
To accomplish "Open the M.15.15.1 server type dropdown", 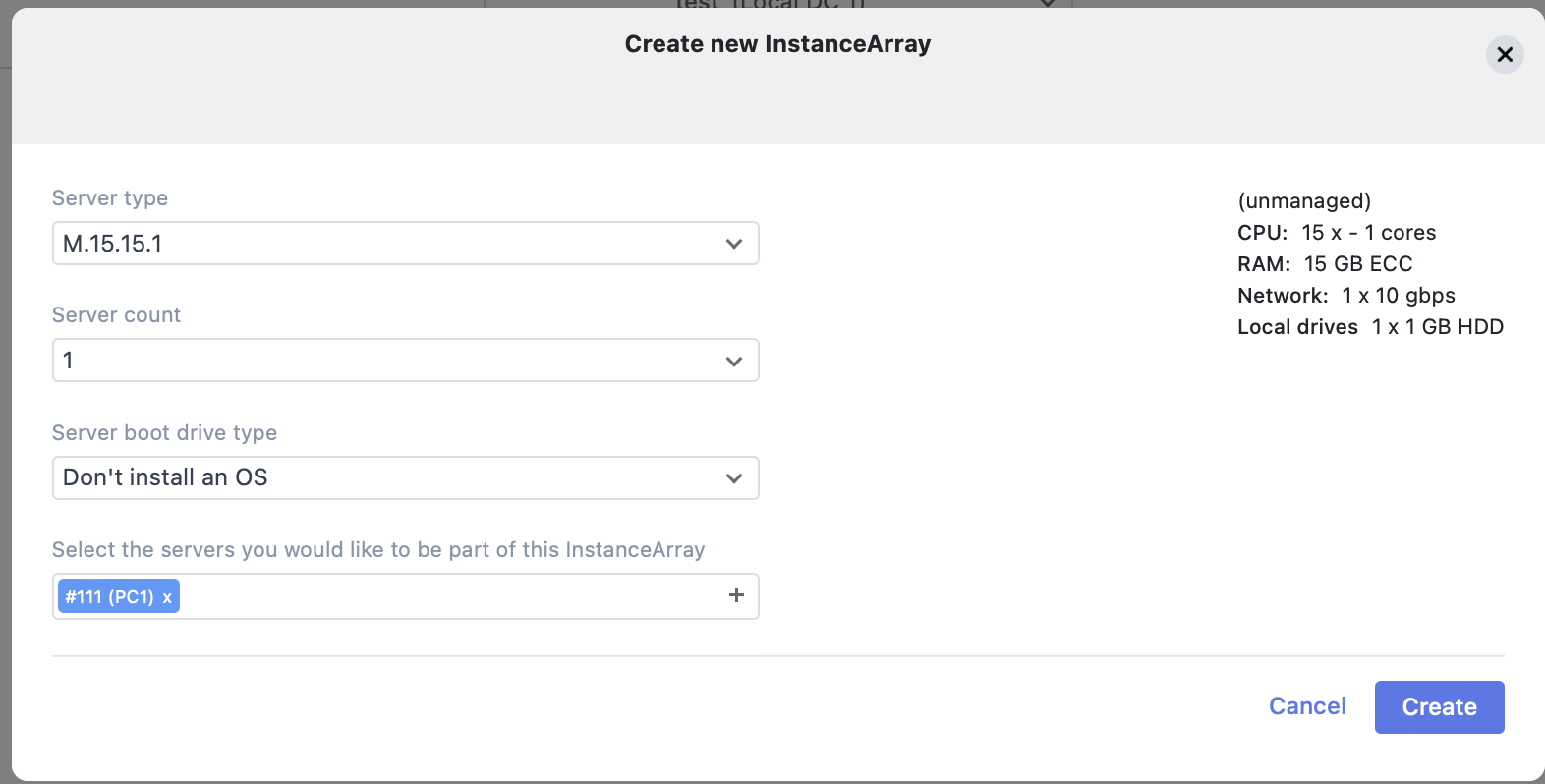I will click(393, 244).
